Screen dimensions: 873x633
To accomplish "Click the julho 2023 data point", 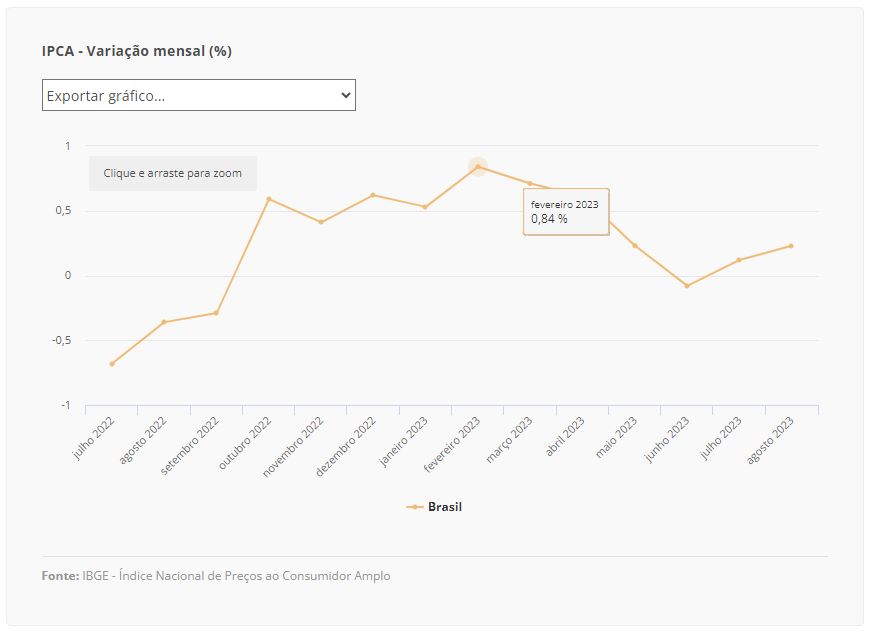I will [x=739, y=260].
